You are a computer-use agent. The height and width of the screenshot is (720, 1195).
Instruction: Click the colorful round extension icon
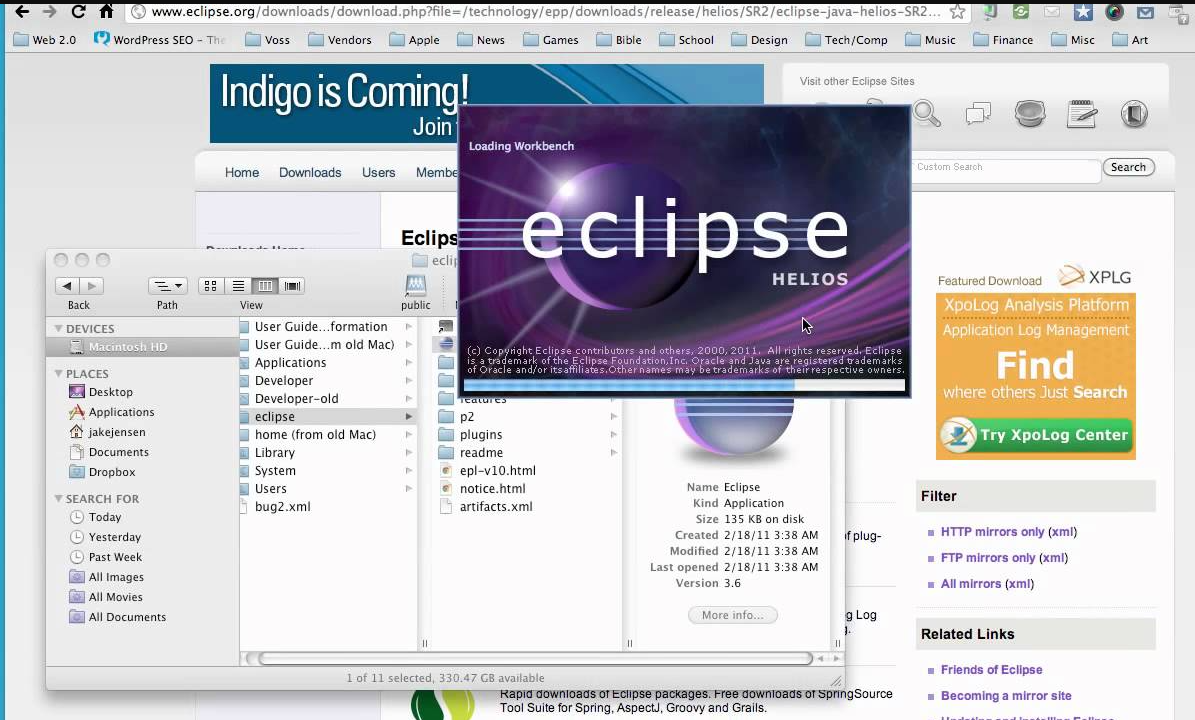tap(1114, 12)
